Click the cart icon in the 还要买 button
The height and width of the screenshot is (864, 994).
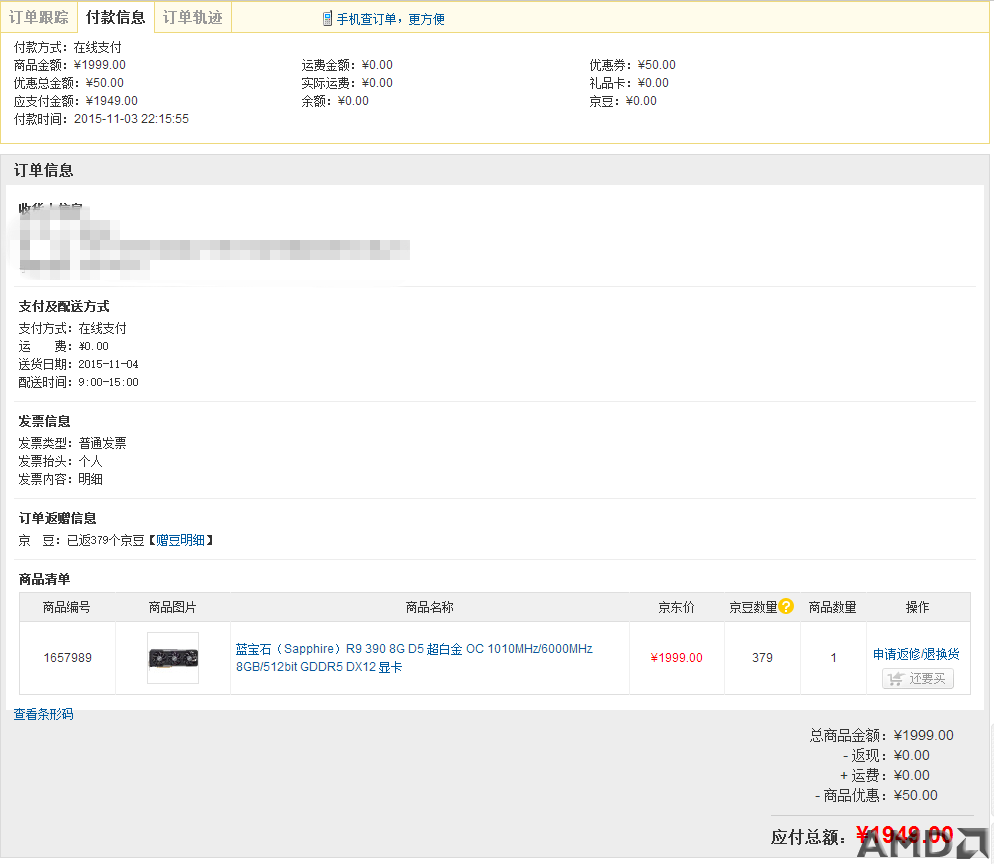point(896,679)
